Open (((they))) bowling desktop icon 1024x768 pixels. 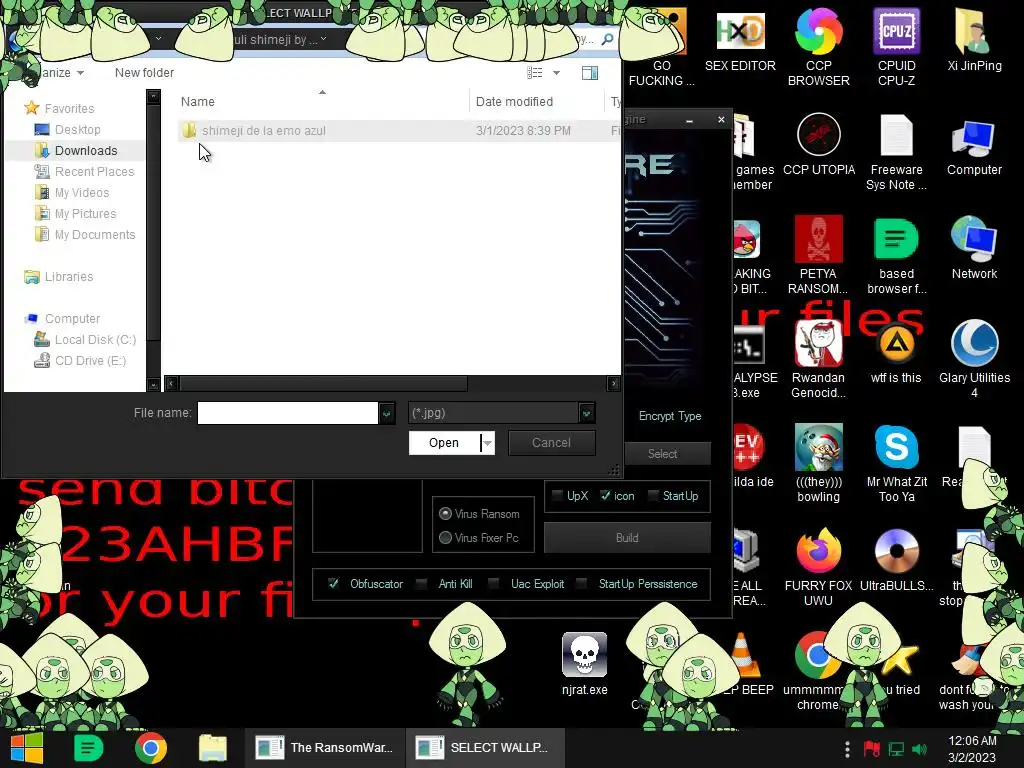click(x=818, y=463)
